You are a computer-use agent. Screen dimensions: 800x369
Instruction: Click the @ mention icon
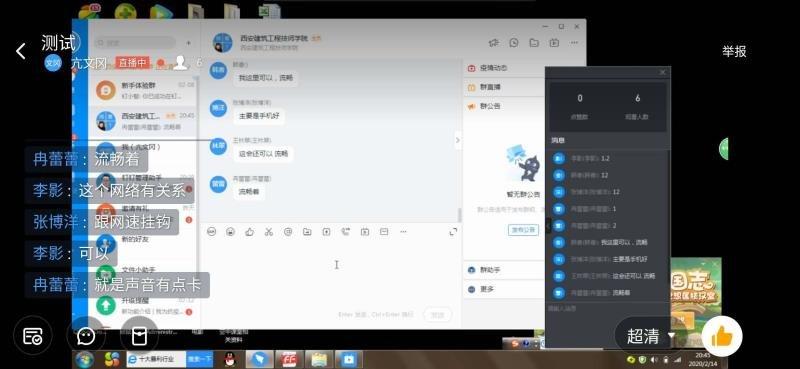tap(288, 232)
